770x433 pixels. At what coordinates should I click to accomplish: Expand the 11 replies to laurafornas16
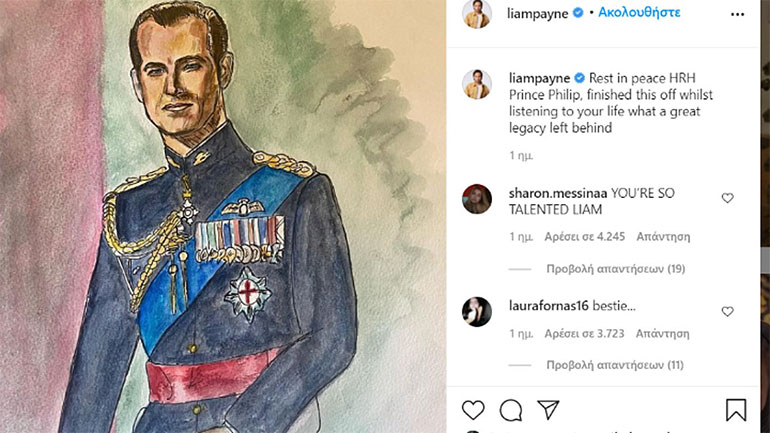point(615,365)
